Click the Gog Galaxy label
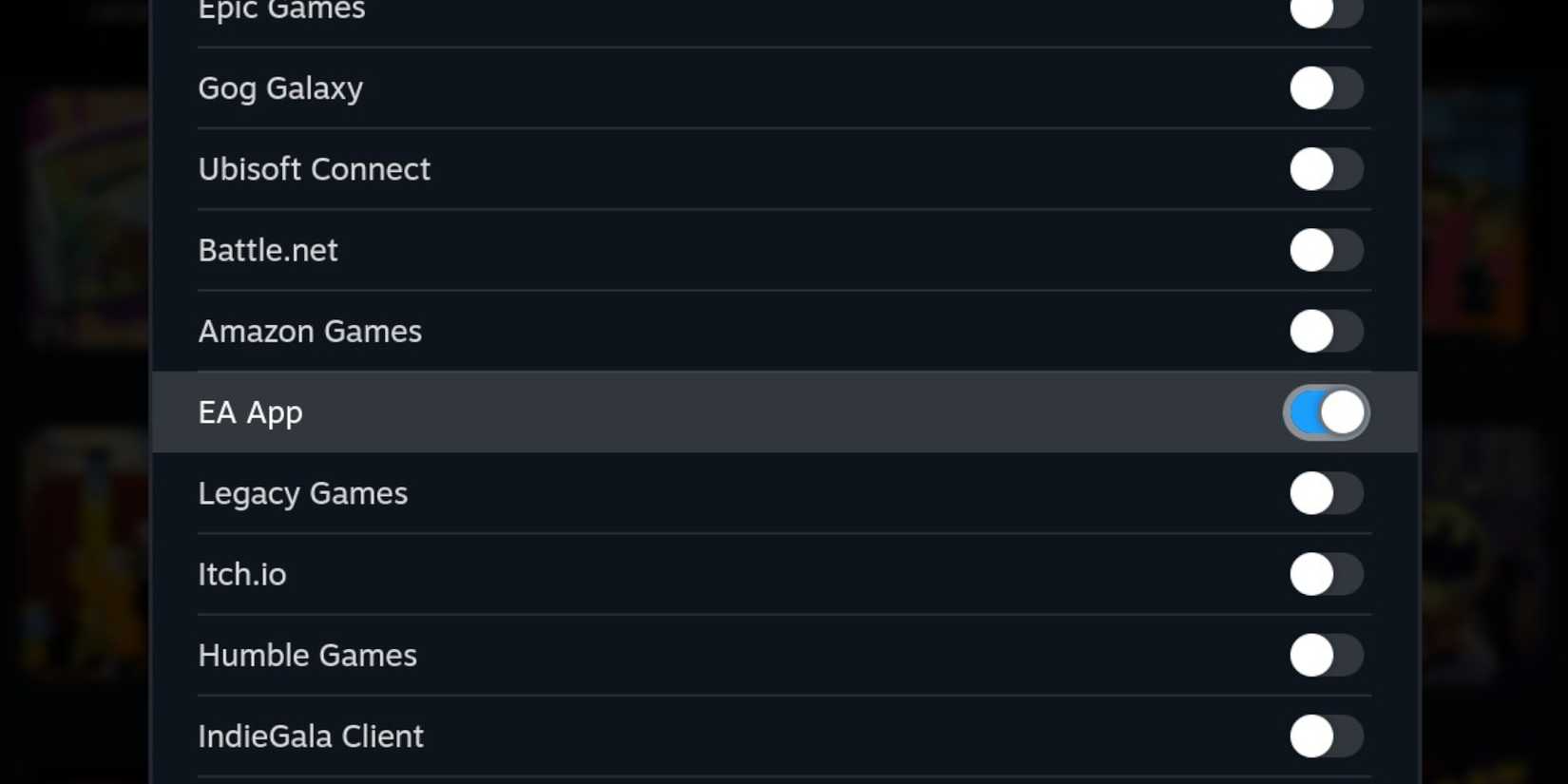This screenshot has width=1568, height=784. coord(280,88)
